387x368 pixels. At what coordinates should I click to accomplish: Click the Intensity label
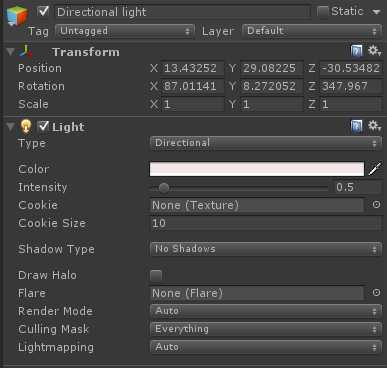pos(42,187)
